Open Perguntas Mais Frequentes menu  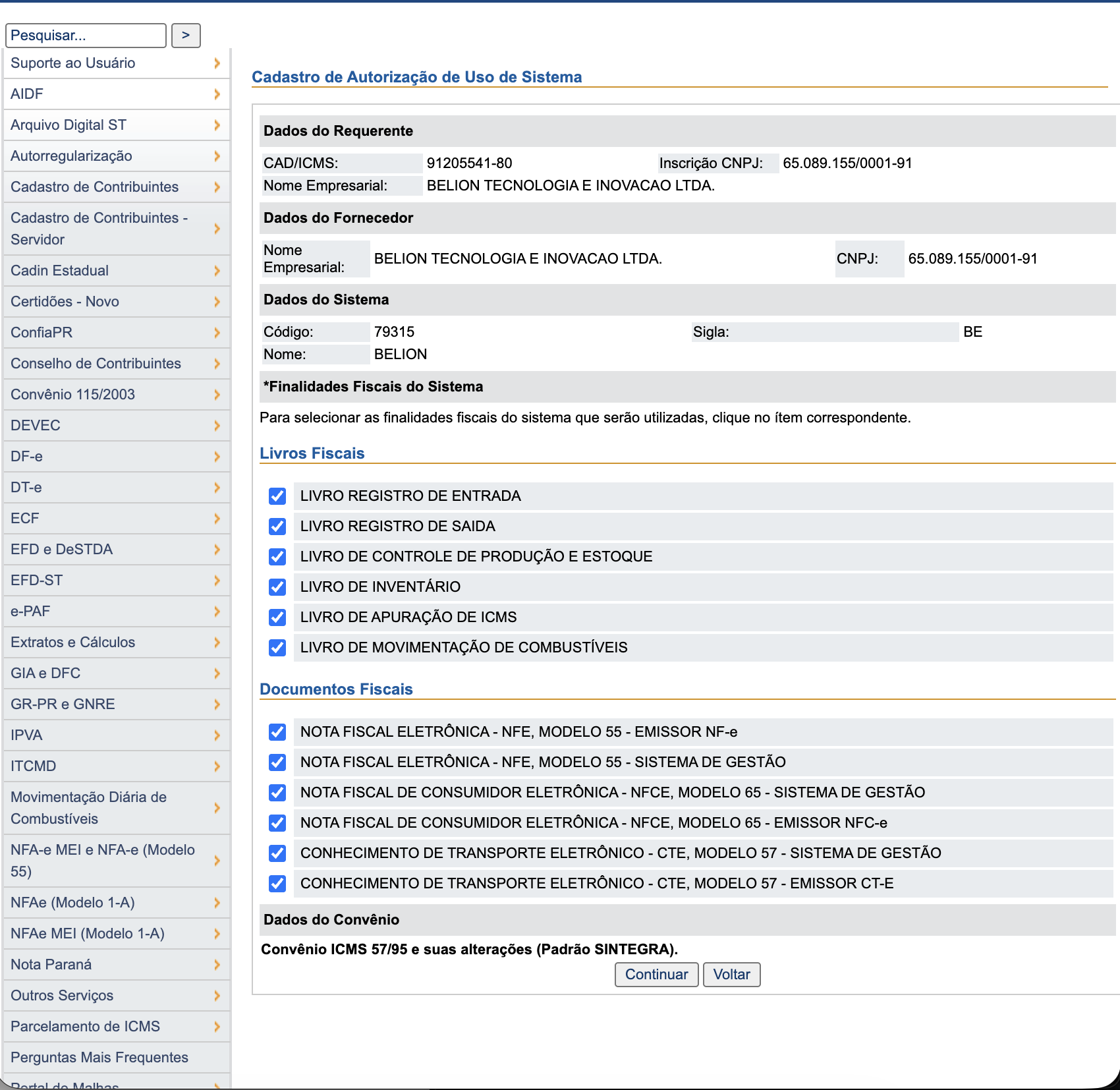(x=117, y=1058)
